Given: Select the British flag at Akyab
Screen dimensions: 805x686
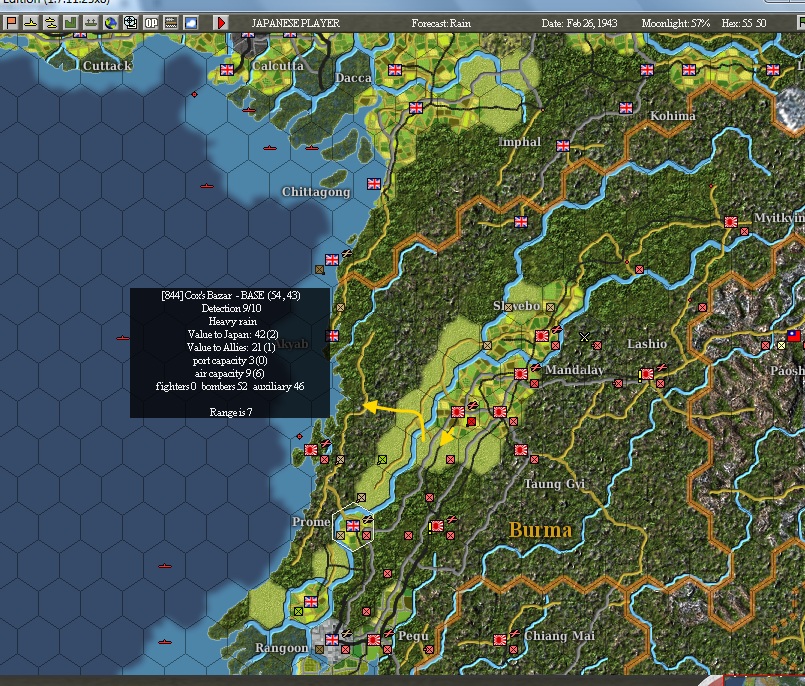Looking at the screenshot, I should click(332, 336).
